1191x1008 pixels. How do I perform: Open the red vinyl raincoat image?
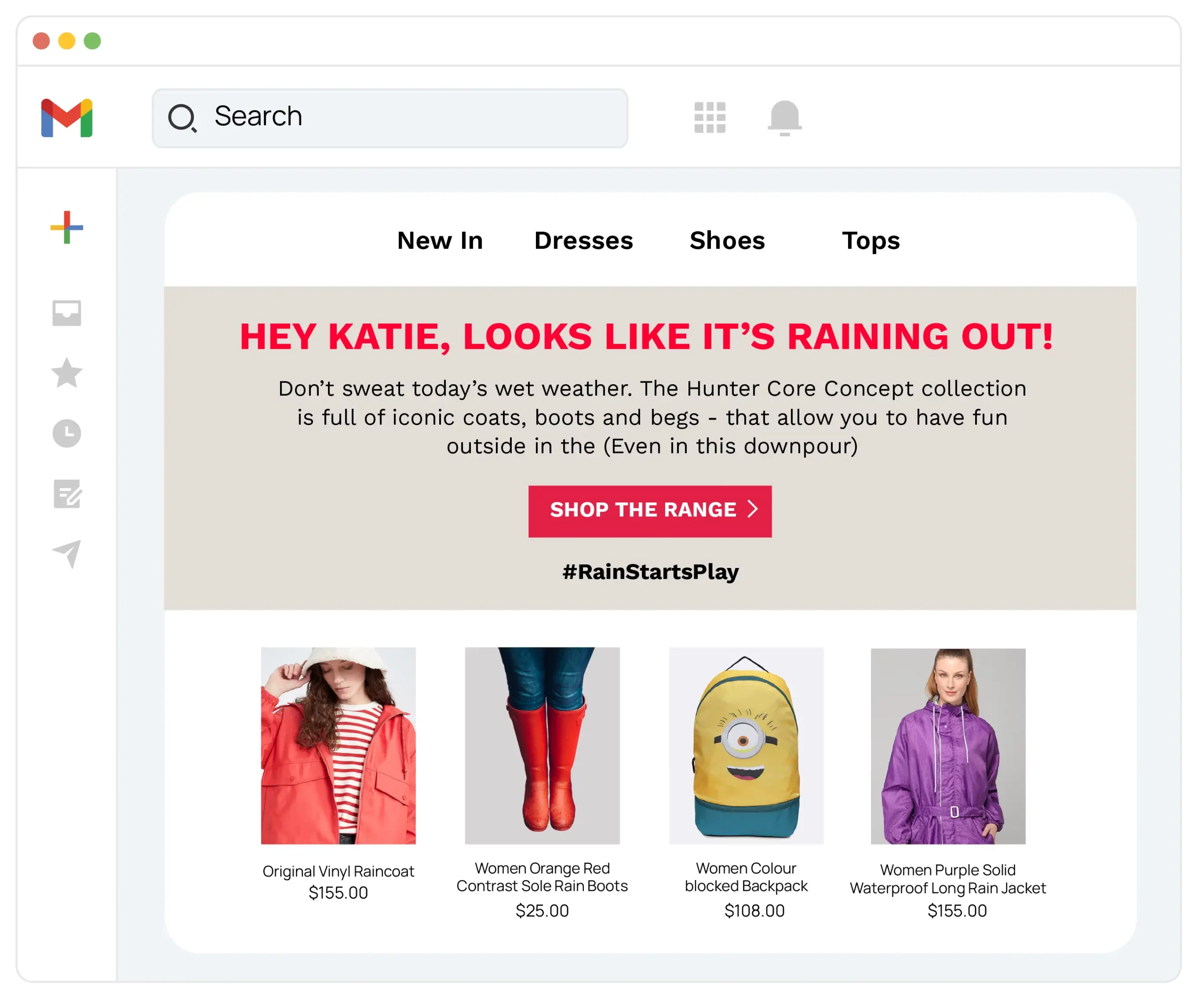pos(338,745)
